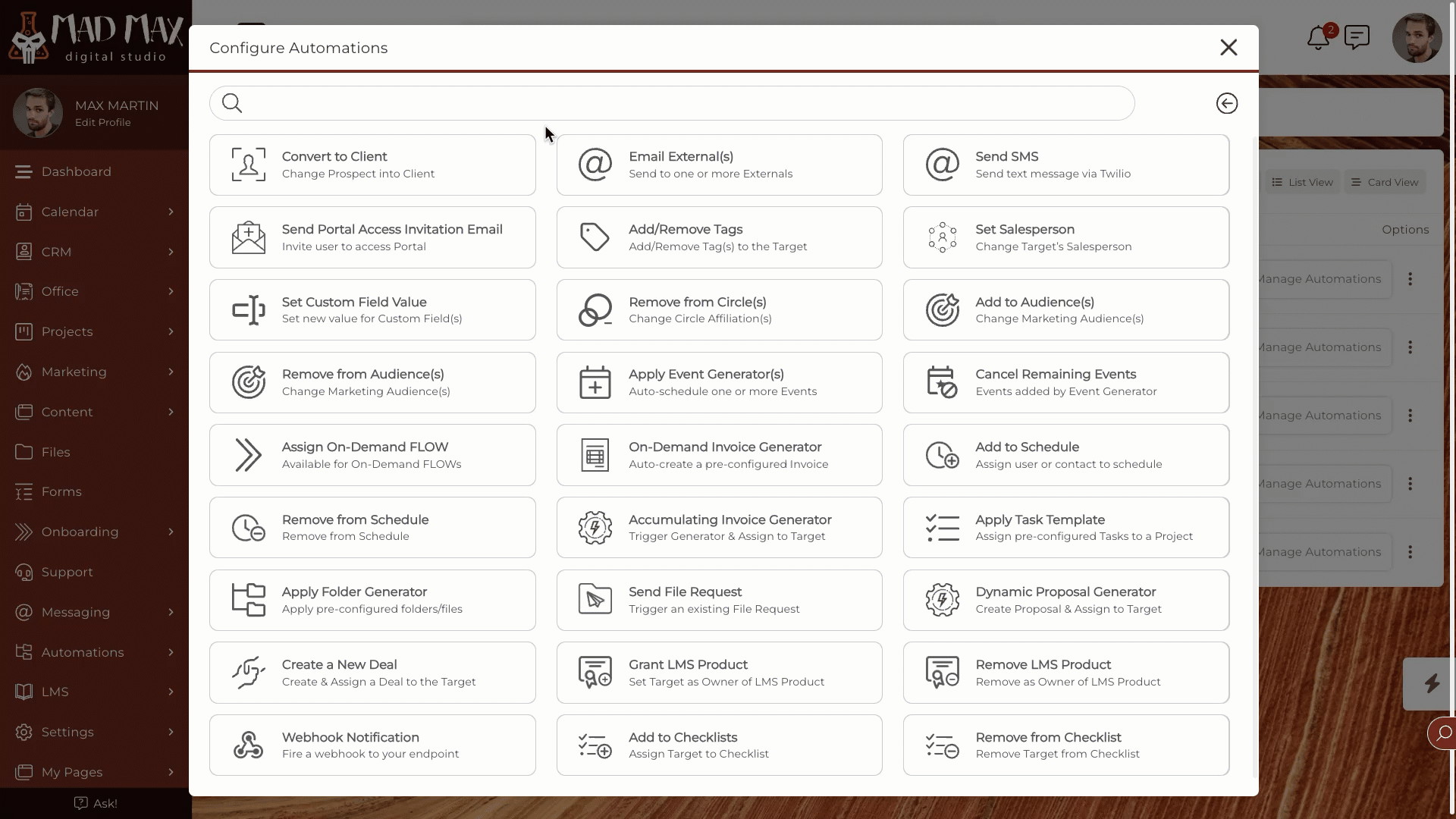Image resolution: width=1456 pixels, height=819 pixels.
Task: Click the Dynamic Proposal Generator icon
Action: (x=942, y=600)
